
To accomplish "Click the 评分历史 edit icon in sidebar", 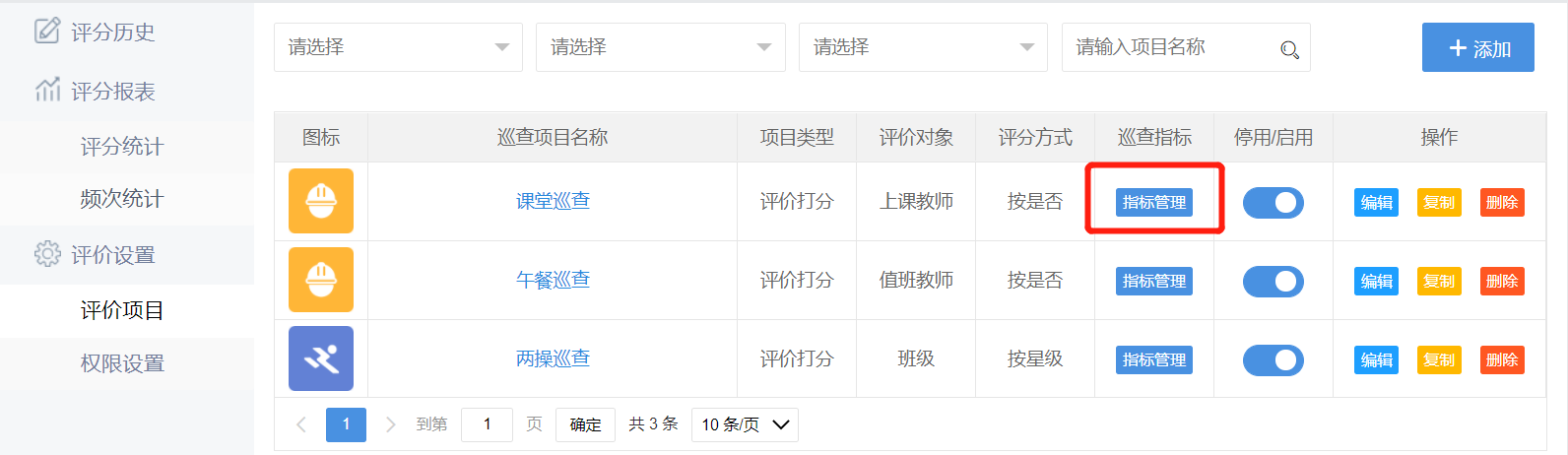I will click(x=46, y=32).
